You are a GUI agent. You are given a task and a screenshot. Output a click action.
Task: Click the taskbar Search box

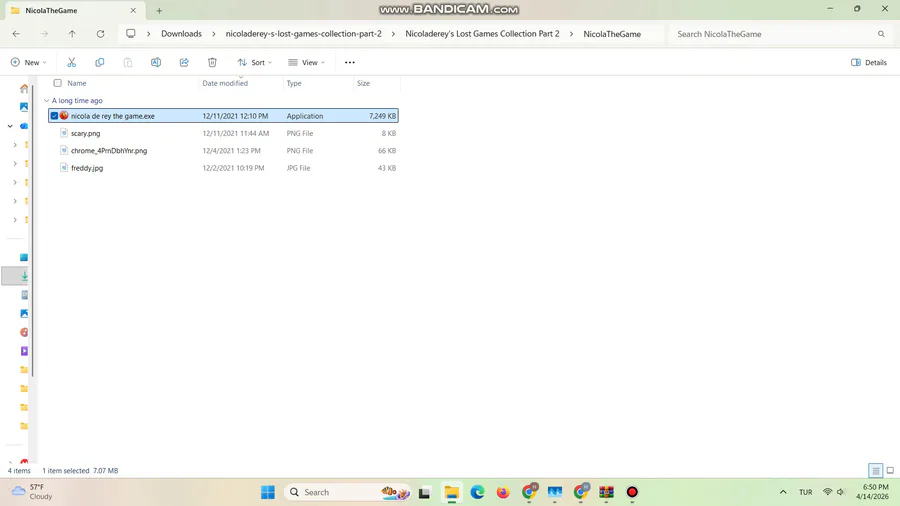[x=347, y=492]
